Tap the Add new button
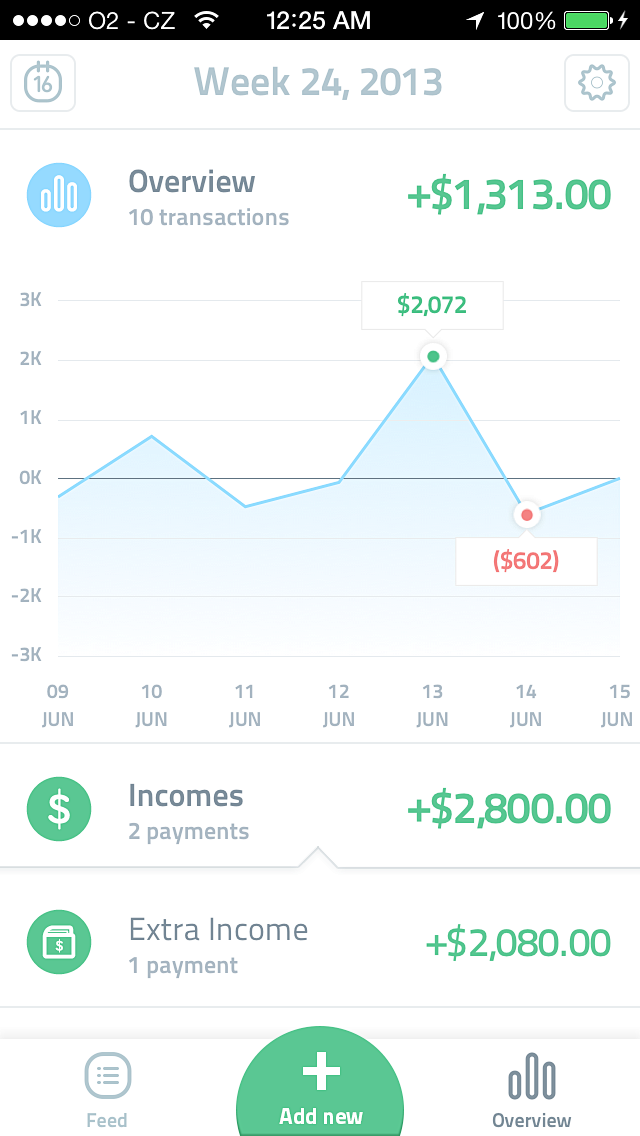This screenshot has height=1136, width=640. click(320, 1083)
